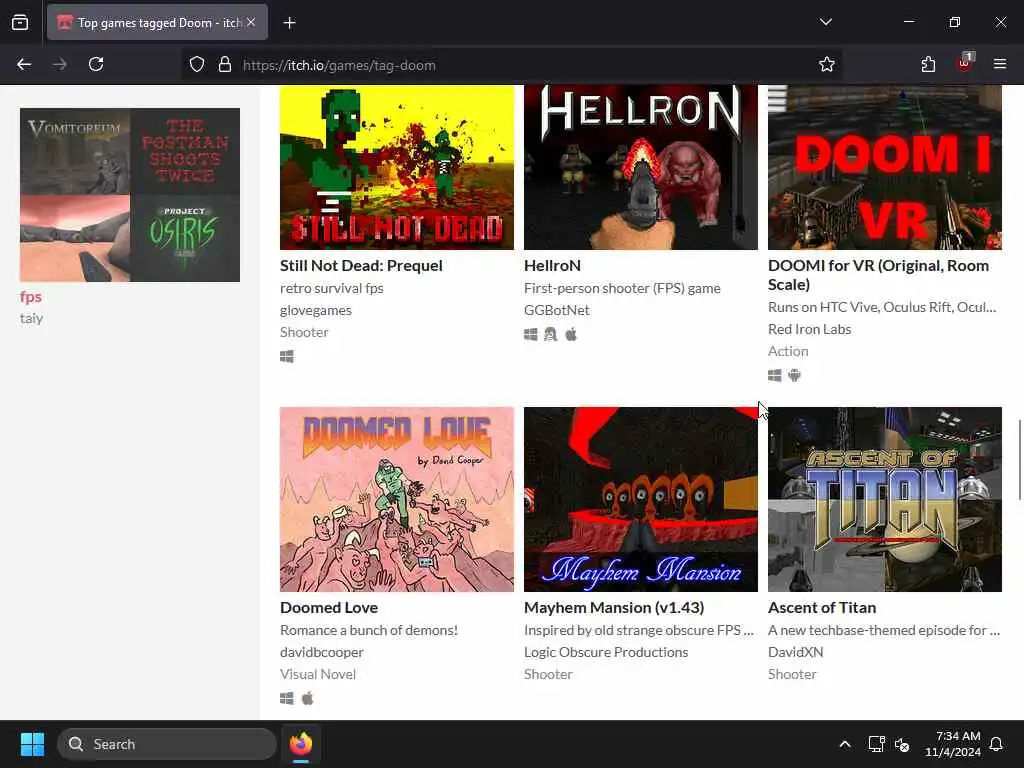Close the Top games tagged Doom tab
The width and height of the screenshot is (1024, 768).
tap(251, 22)
